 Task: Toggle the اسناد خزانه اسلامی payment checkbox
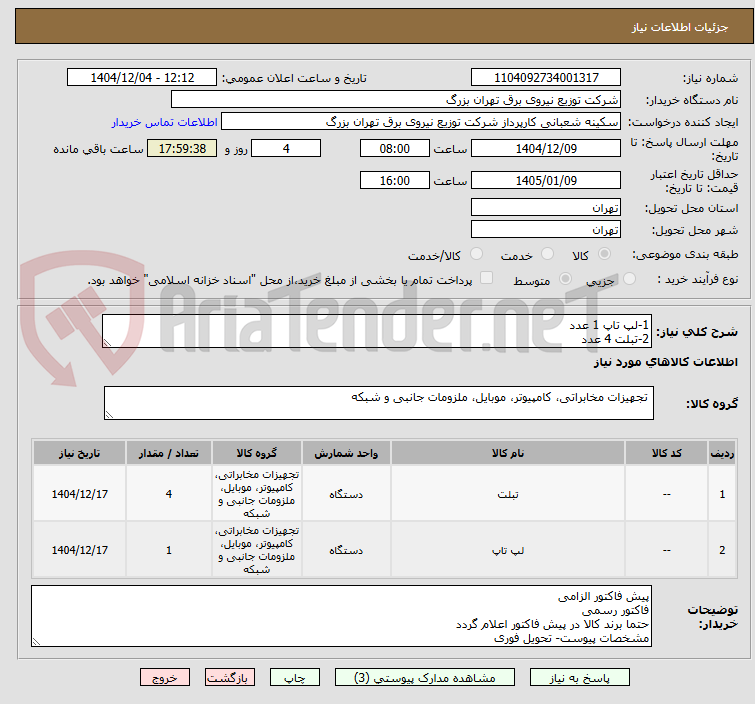coord(487,278)
